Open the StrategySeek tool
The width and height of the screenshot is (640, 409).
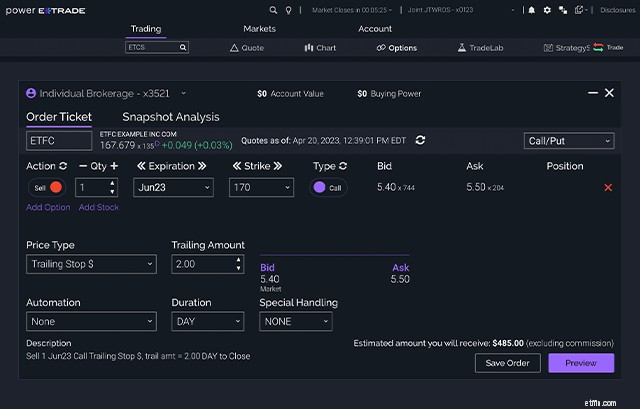tap(567, 48)
